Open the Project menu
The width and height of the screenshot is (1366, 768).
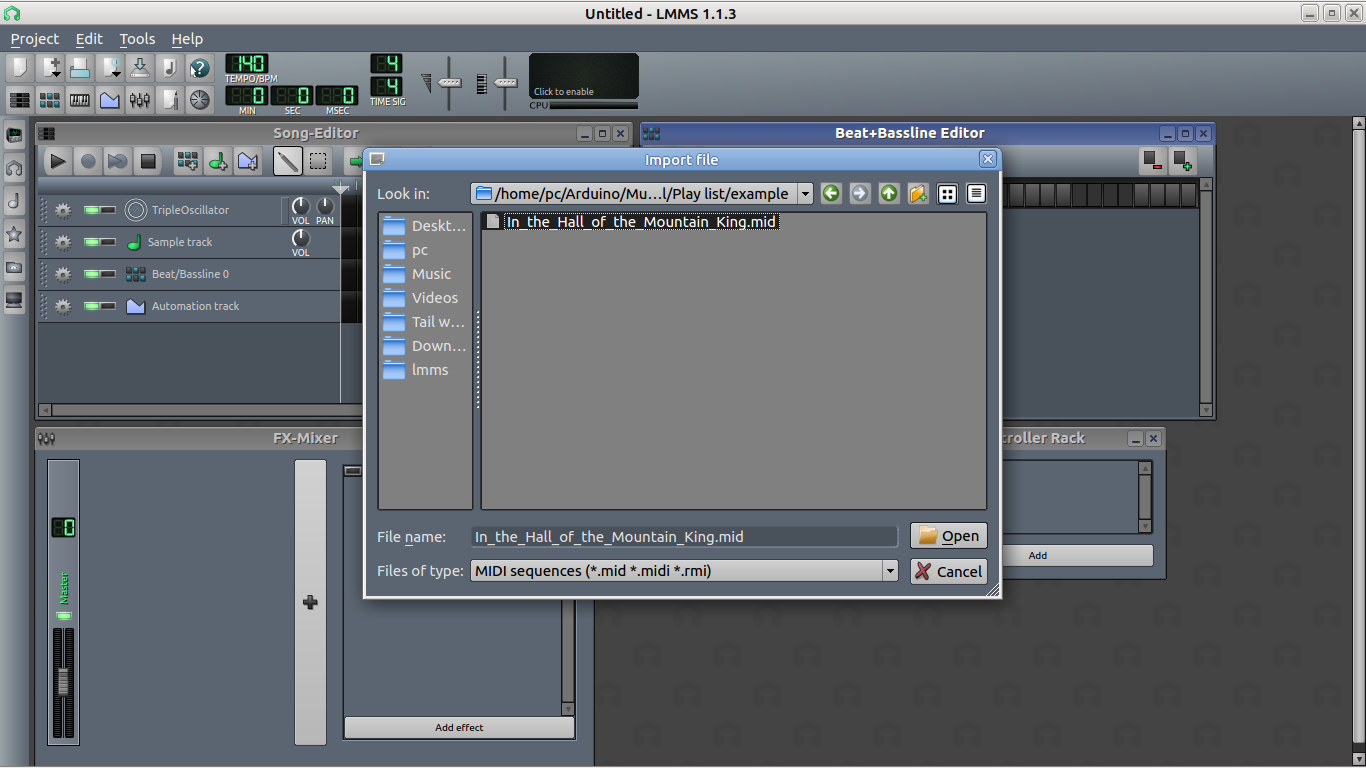tap(35, 39)
